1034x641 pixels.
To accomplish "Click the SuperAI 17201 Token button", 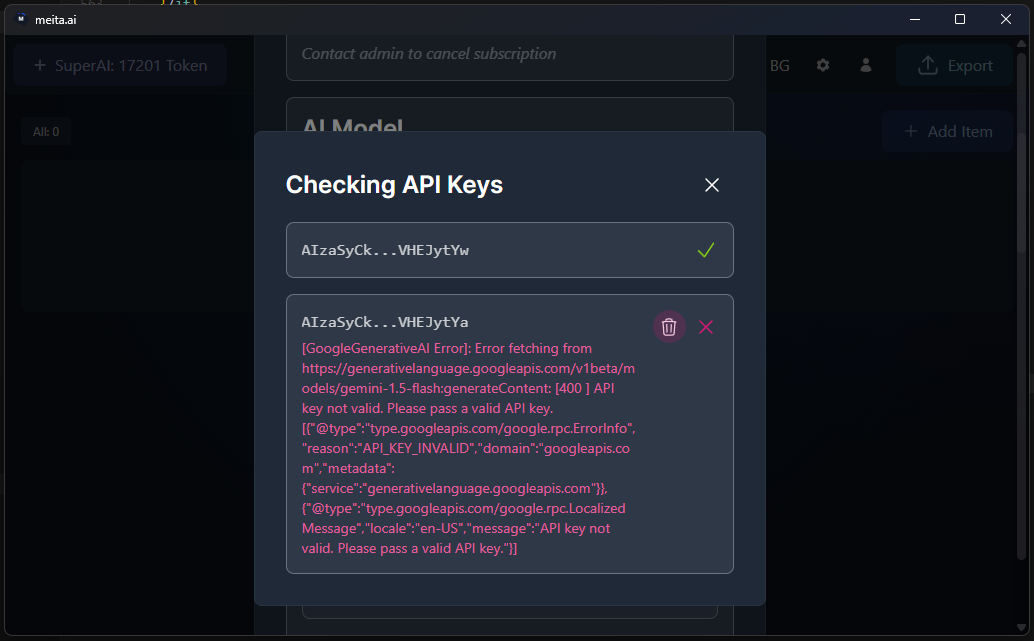I will [120, 66].
